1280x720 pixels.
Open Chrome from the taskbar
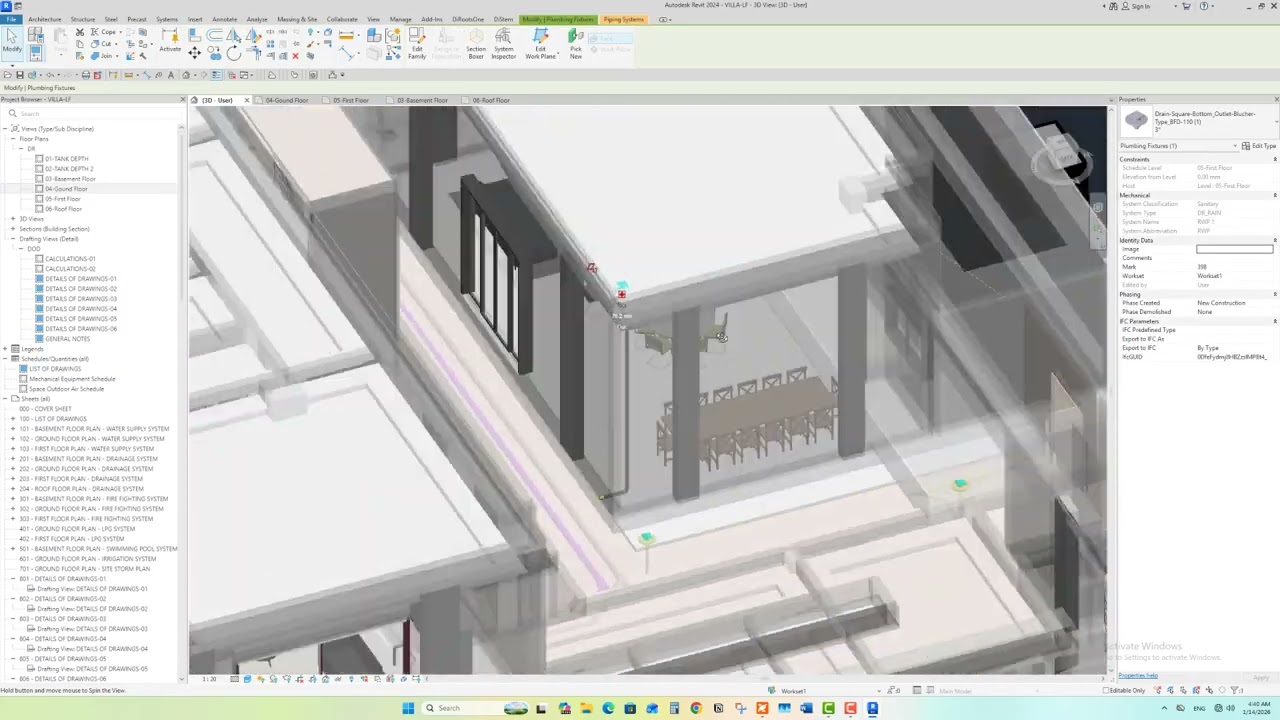point(696,708)
